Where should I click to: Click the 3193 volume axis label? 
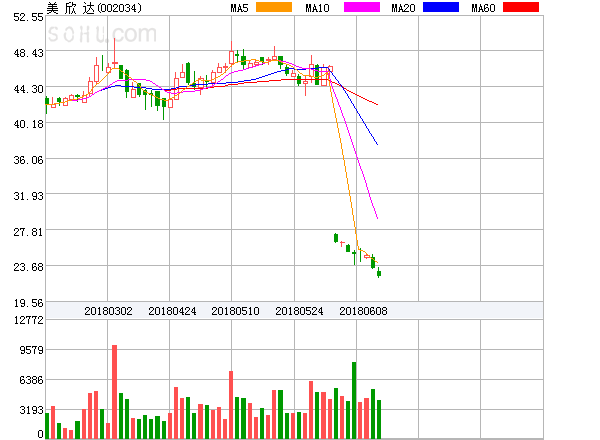pyautogui.click(x=32, y=410)
